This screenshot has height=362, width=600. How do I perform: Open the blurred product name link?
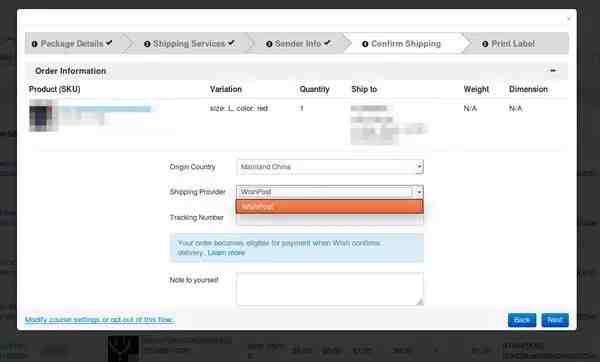[x=106, y=109]
